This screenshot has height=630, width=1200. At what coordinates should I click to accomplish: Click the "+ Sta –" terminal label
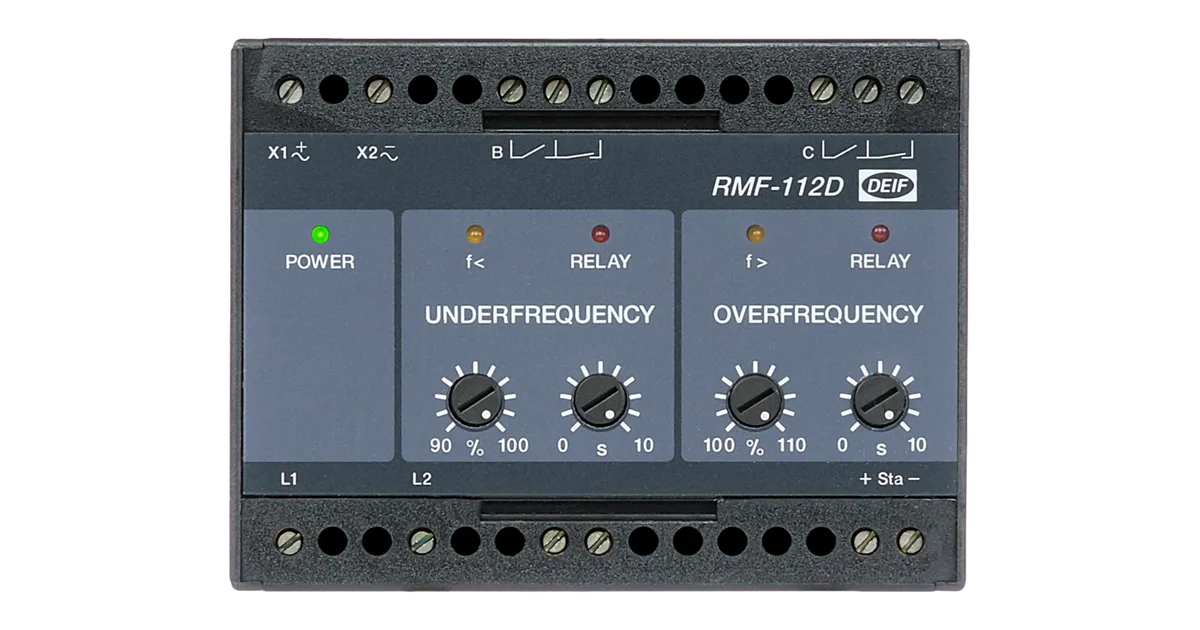(889, 479)
